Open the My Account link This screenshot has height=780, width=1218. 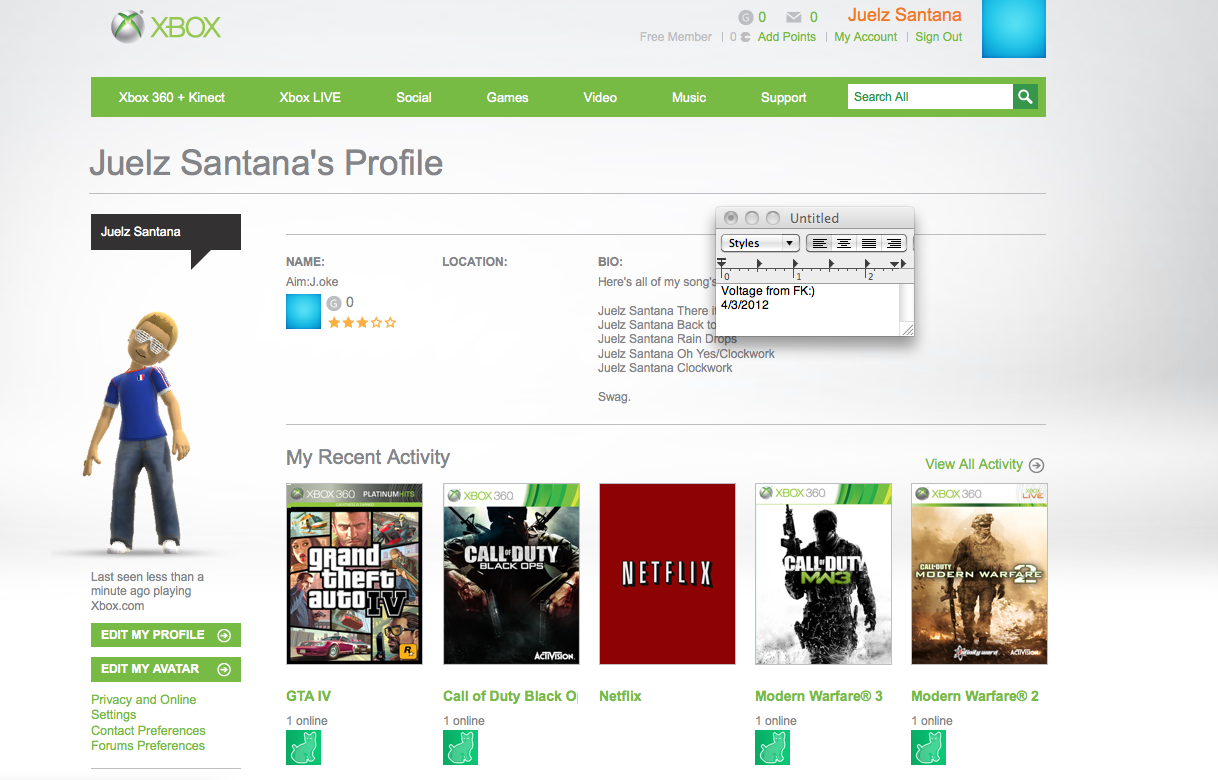866,37
